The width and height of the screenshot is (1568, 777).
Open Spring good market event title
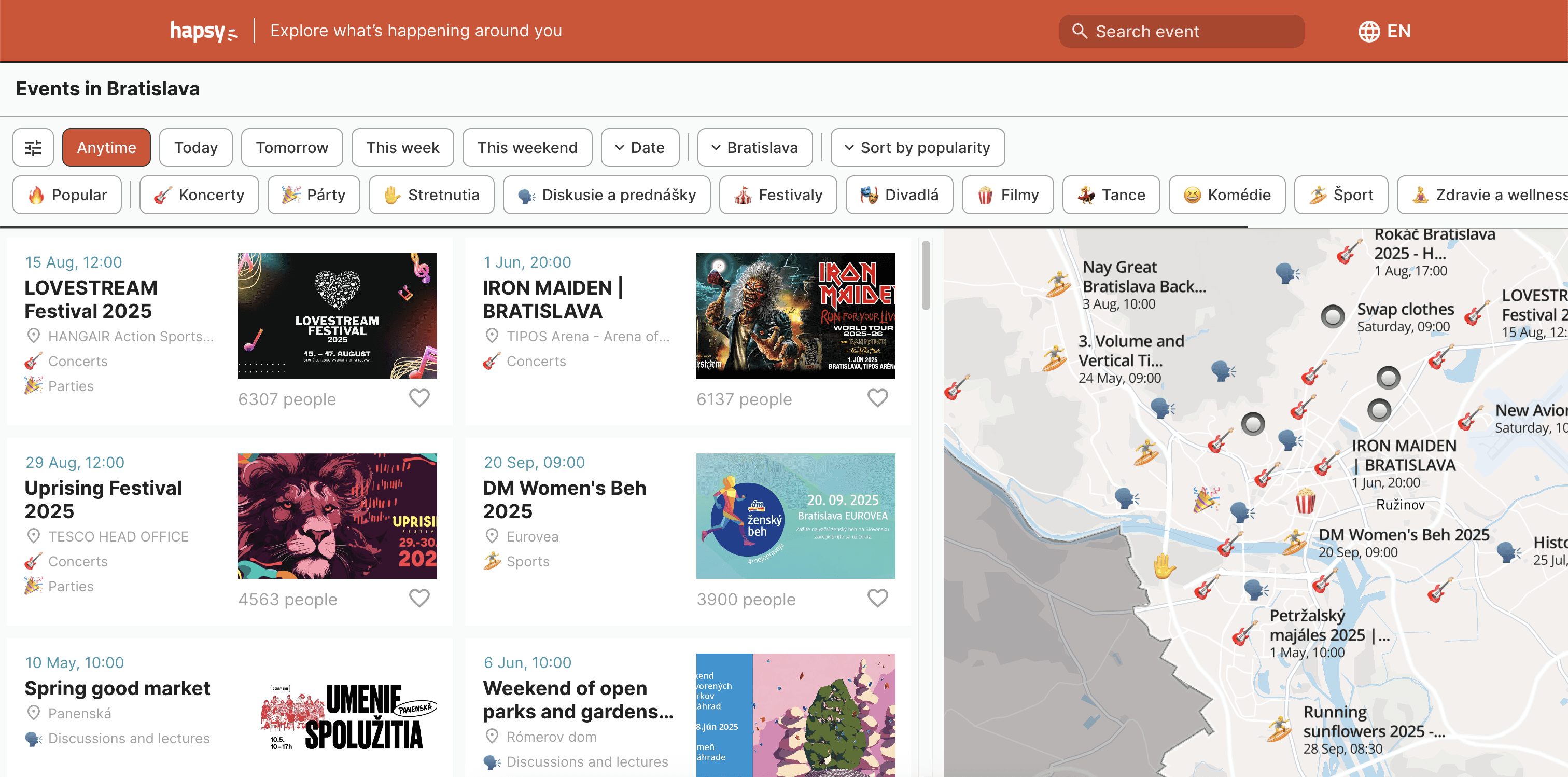click(x=118, y=688)
